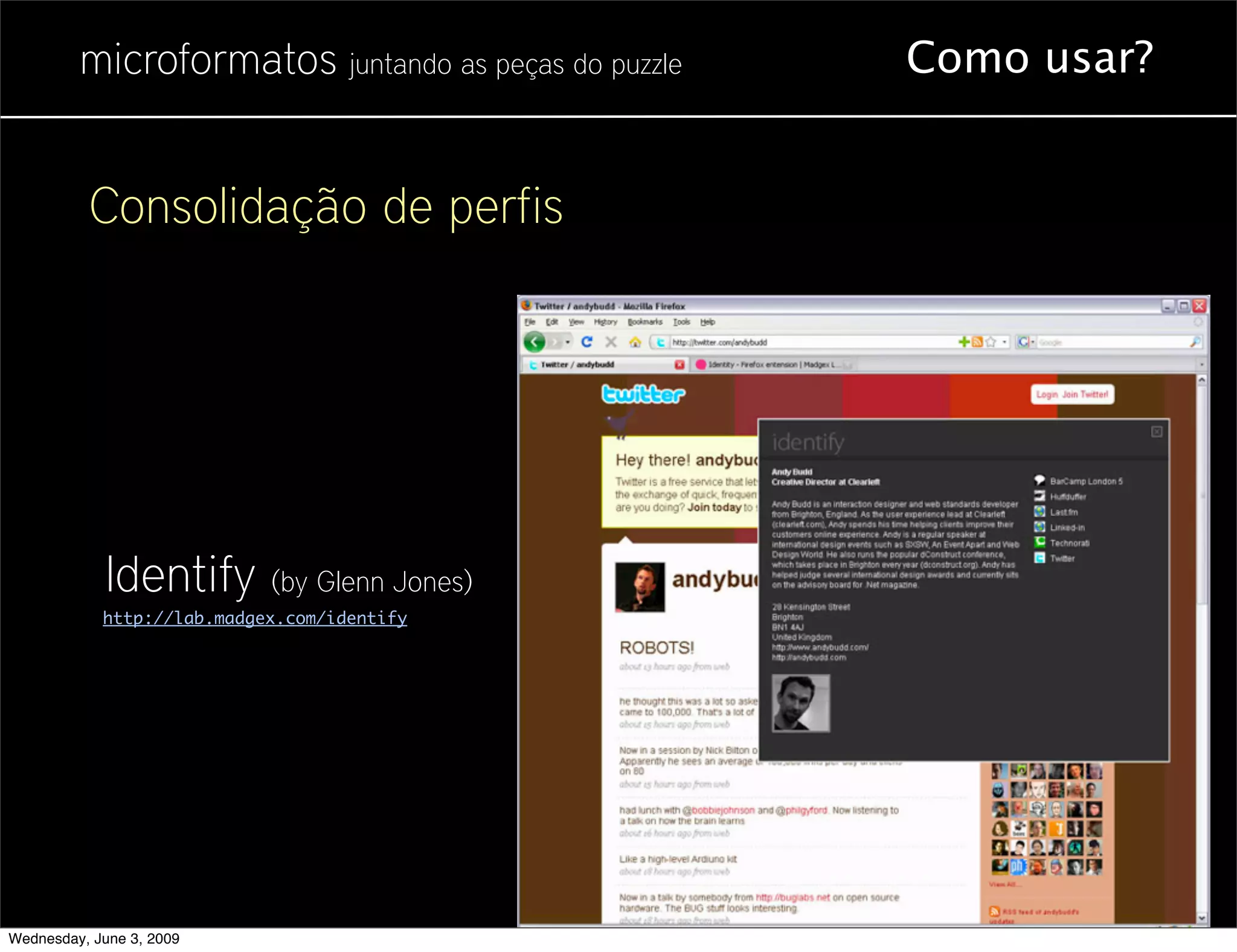Click the Technorati profile link

click(1070, 543)
